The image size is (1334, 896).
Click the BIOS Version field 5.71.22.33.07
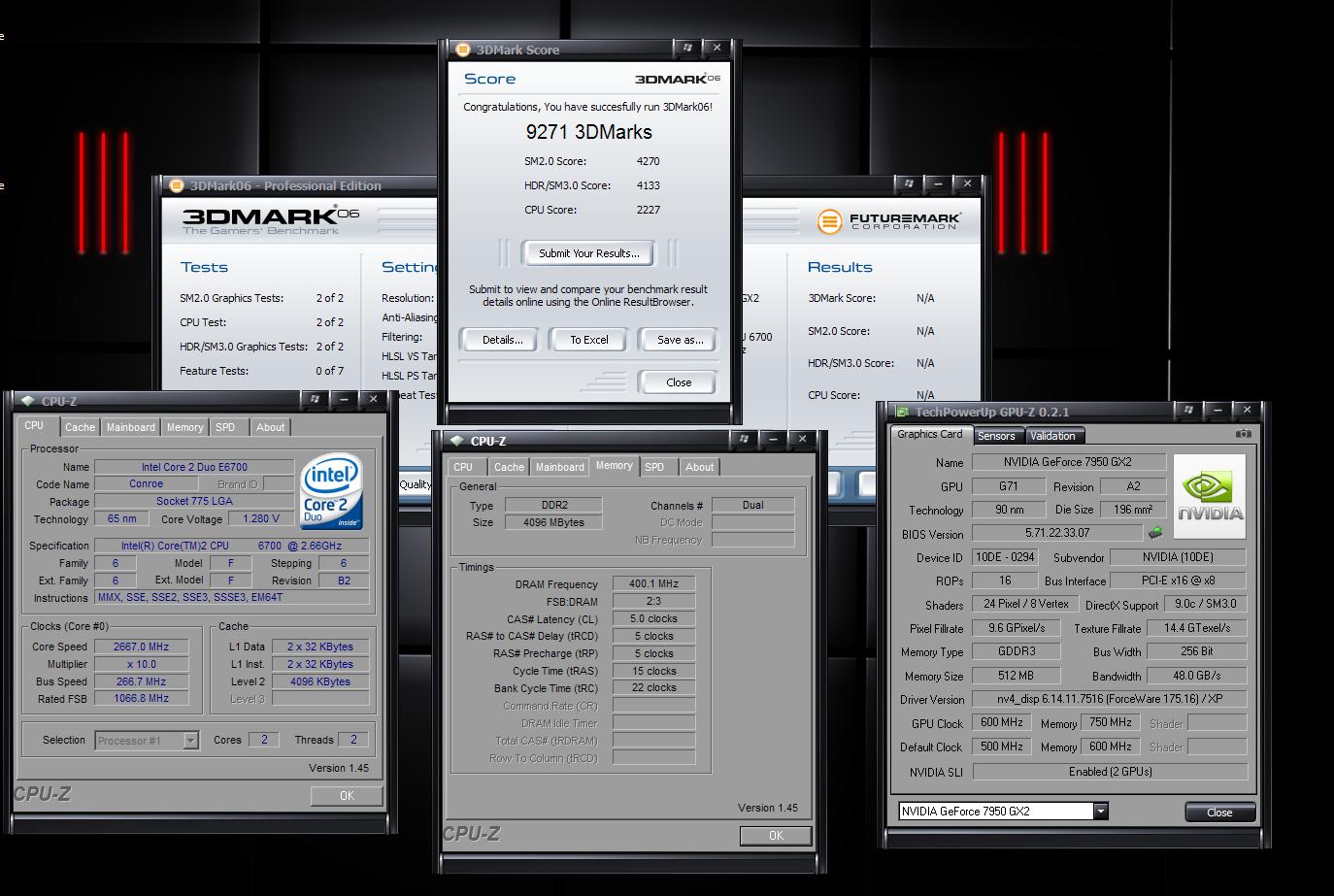click(x=1057, y=533)
